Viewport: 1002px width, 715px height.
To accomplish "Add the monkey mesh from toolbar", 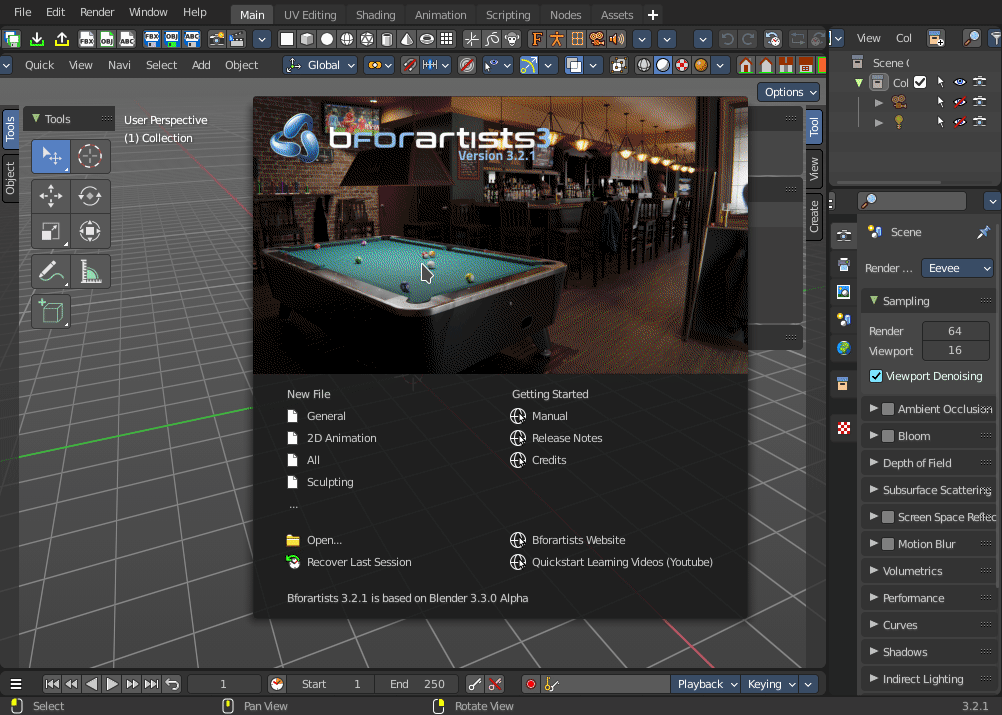I will [x=512, y=39].
